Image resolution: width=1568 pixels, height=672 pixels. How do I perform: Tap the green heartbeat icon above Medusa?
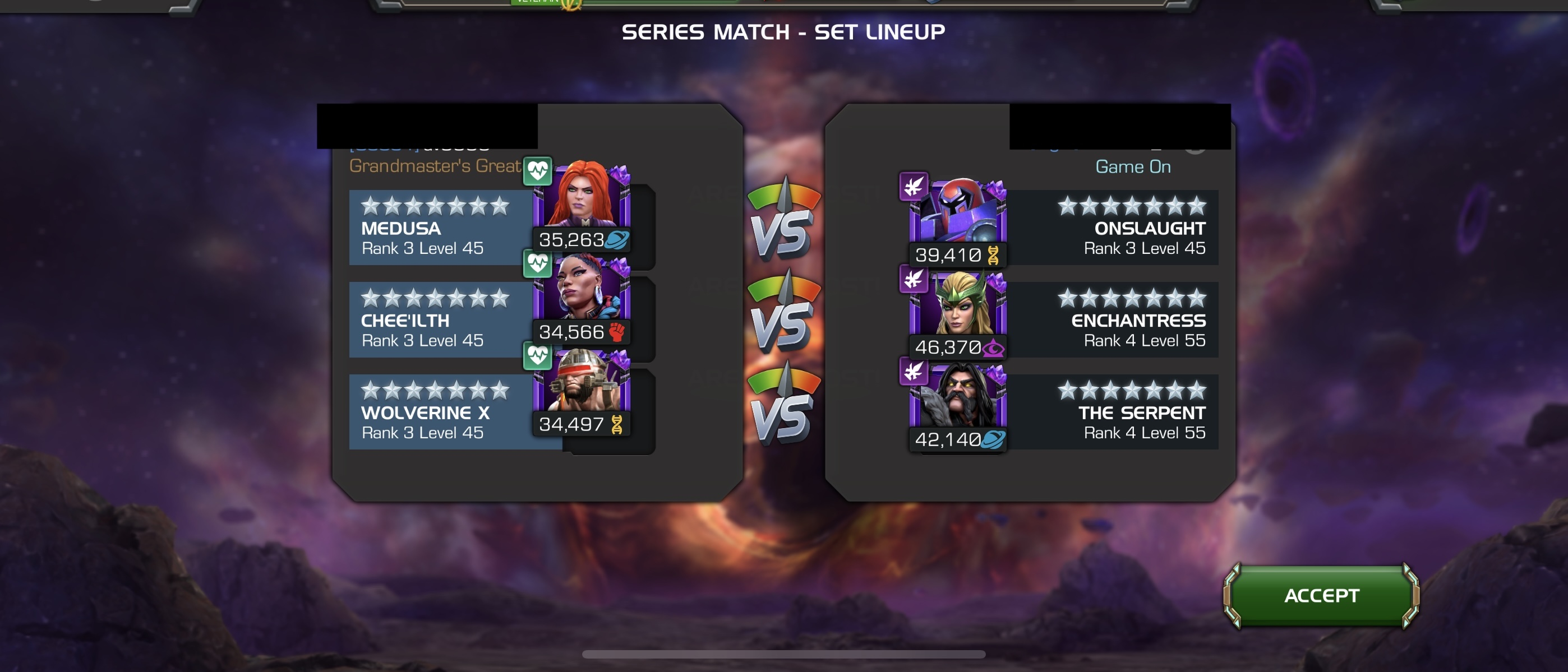click(537, 171)
